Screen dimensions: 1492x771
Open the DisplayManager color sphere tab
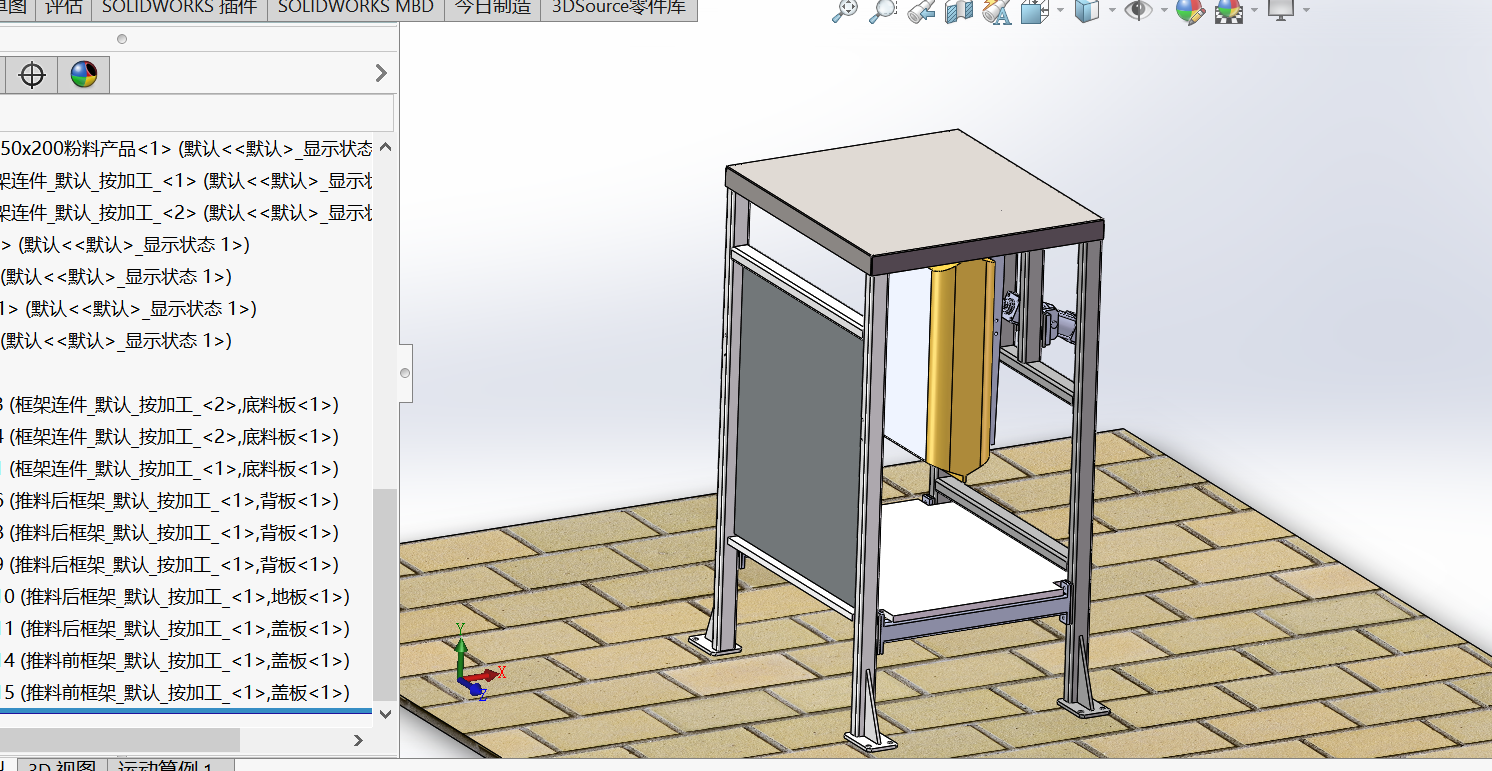click(x=84, y=75)
